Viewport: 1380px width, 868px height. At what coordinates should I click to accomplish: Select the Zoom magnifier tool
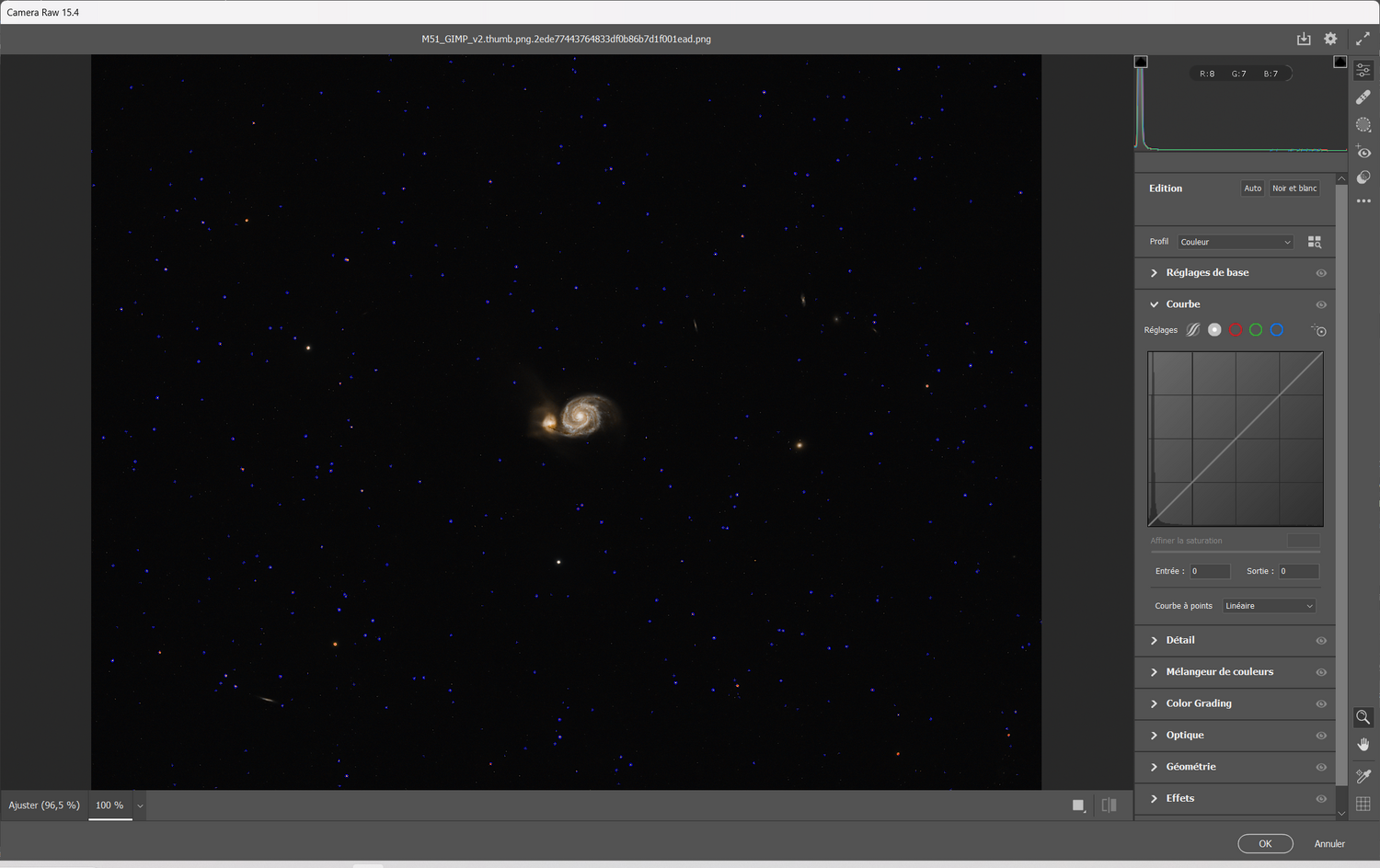(1363, 717)
